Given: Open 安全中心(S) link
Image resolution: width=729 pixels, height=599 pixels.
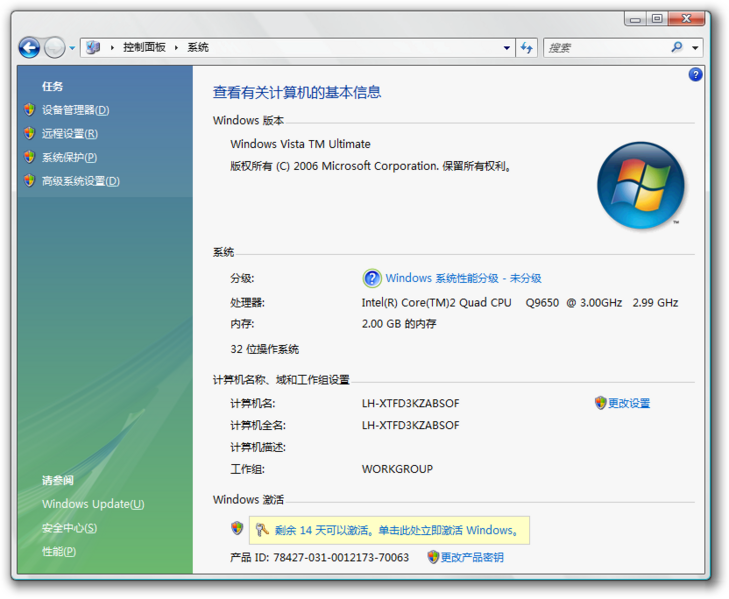Looking at the screenshot, I should 69,528.
